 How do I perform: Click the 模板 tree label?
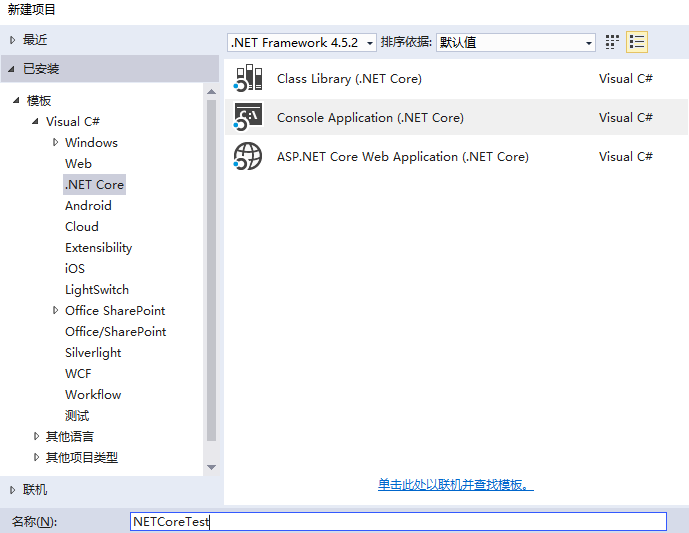coord(39,101)
